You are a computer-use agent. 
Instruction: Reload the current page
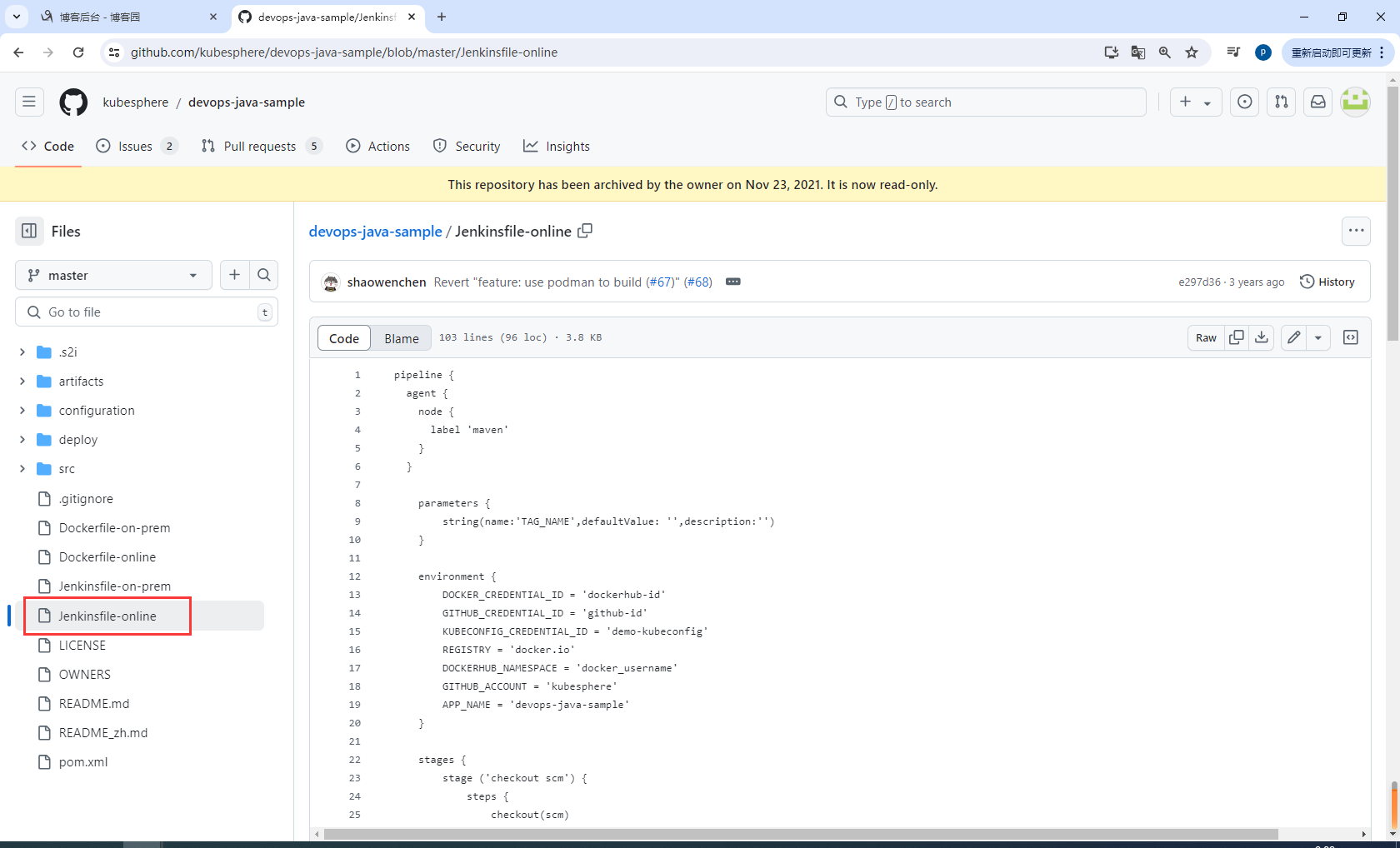pos(78,52)
